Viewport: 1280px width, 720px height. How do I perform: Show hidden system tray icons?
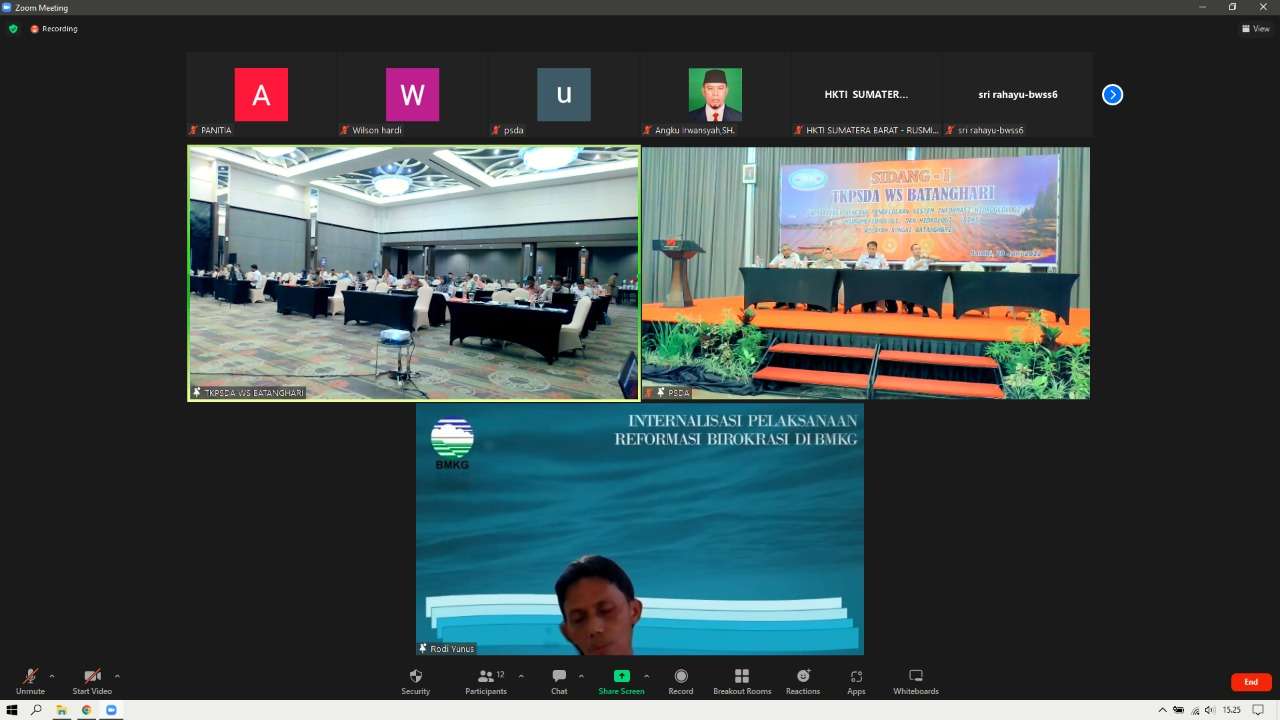[x=1162, y=710]
